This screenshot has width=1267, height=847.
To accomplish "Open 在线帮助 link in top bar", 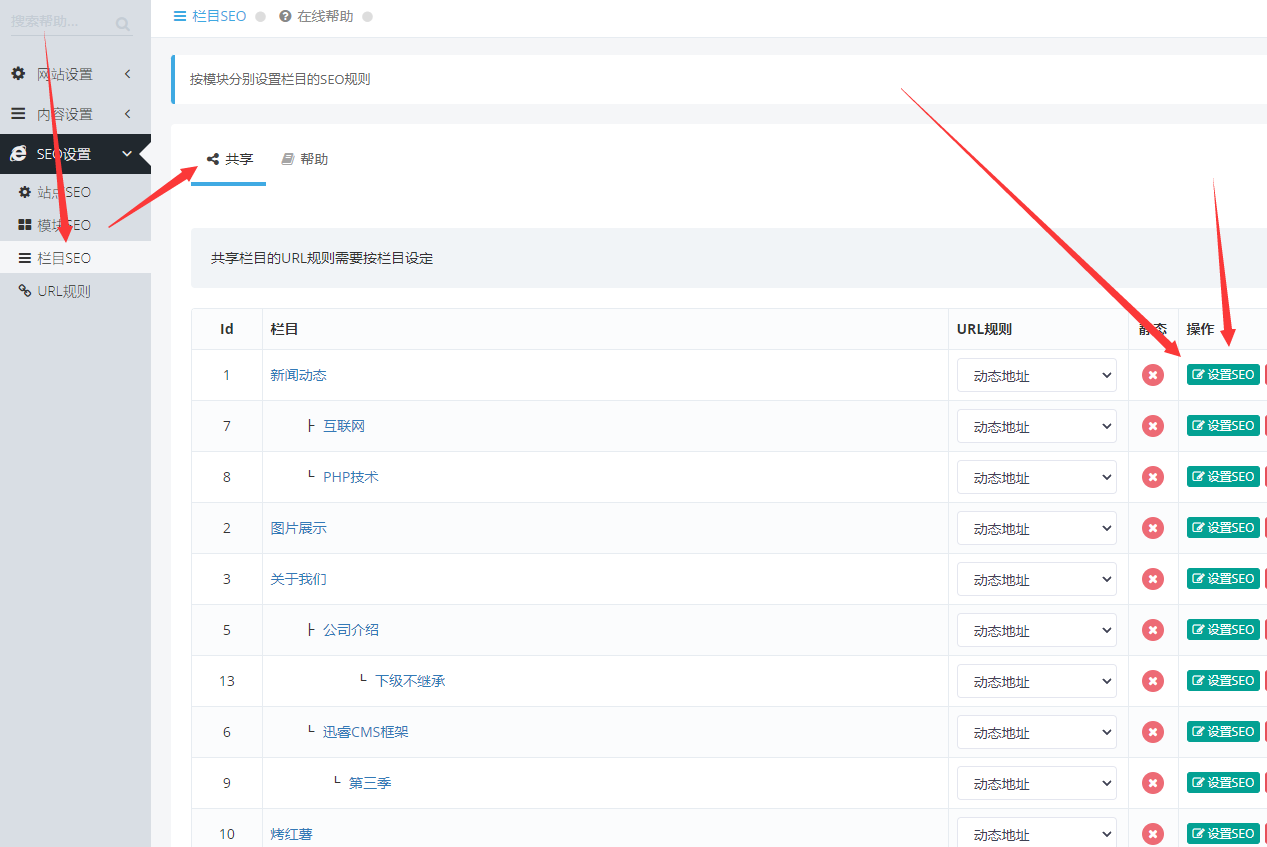I will coord(316,16).
